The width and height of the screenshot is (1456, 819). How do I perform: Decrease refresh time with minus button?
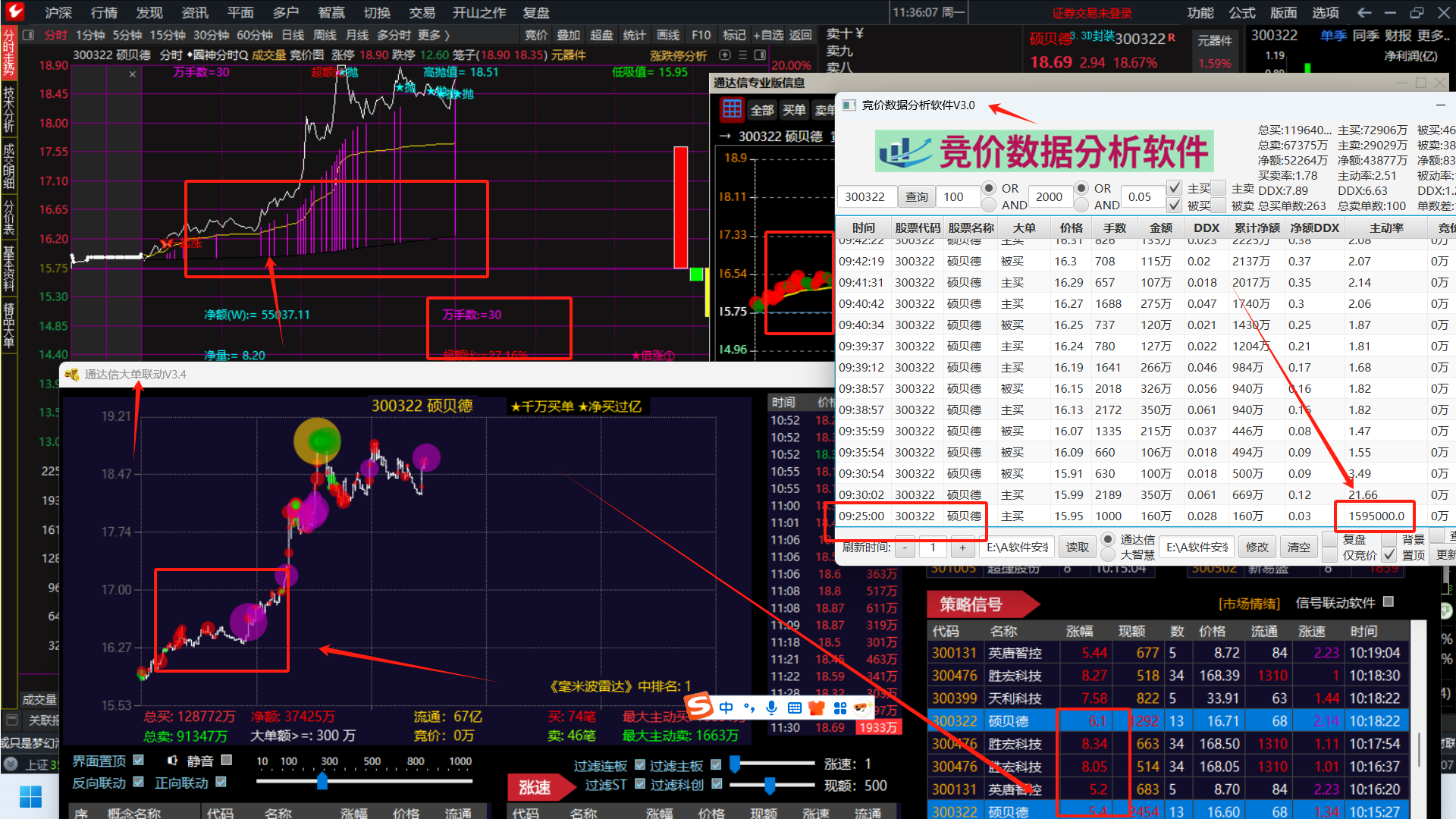(x=905, y=548)
